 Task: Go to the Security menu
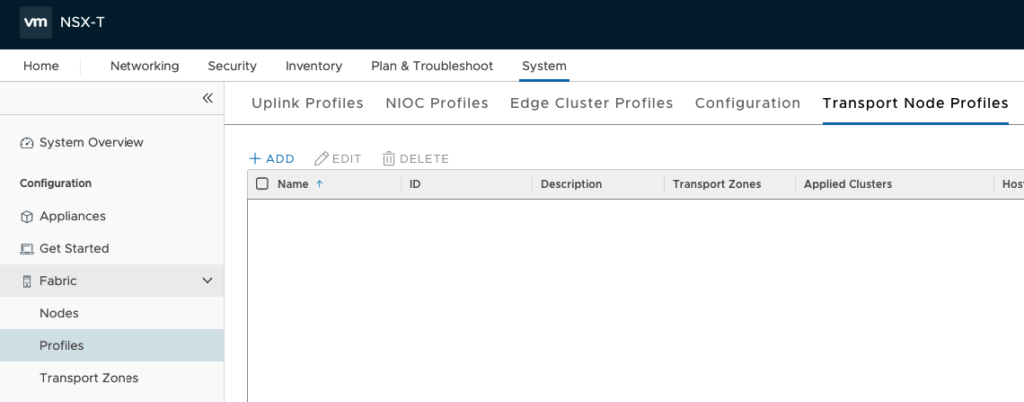(232, 66)
